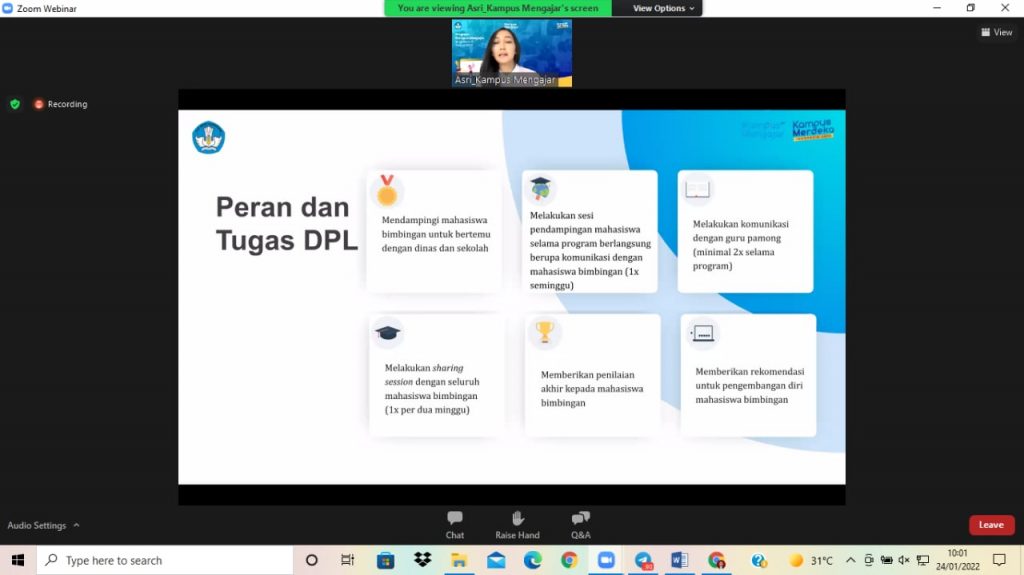Click the Windows search box
This screenshot has height=575, width=1024.
coord(165,560)
